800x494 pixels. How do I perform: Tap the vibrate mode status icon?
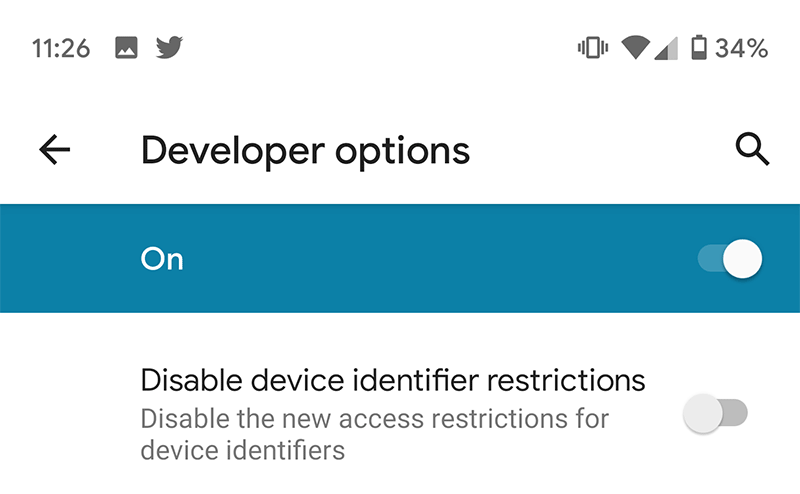pos(593,48)
